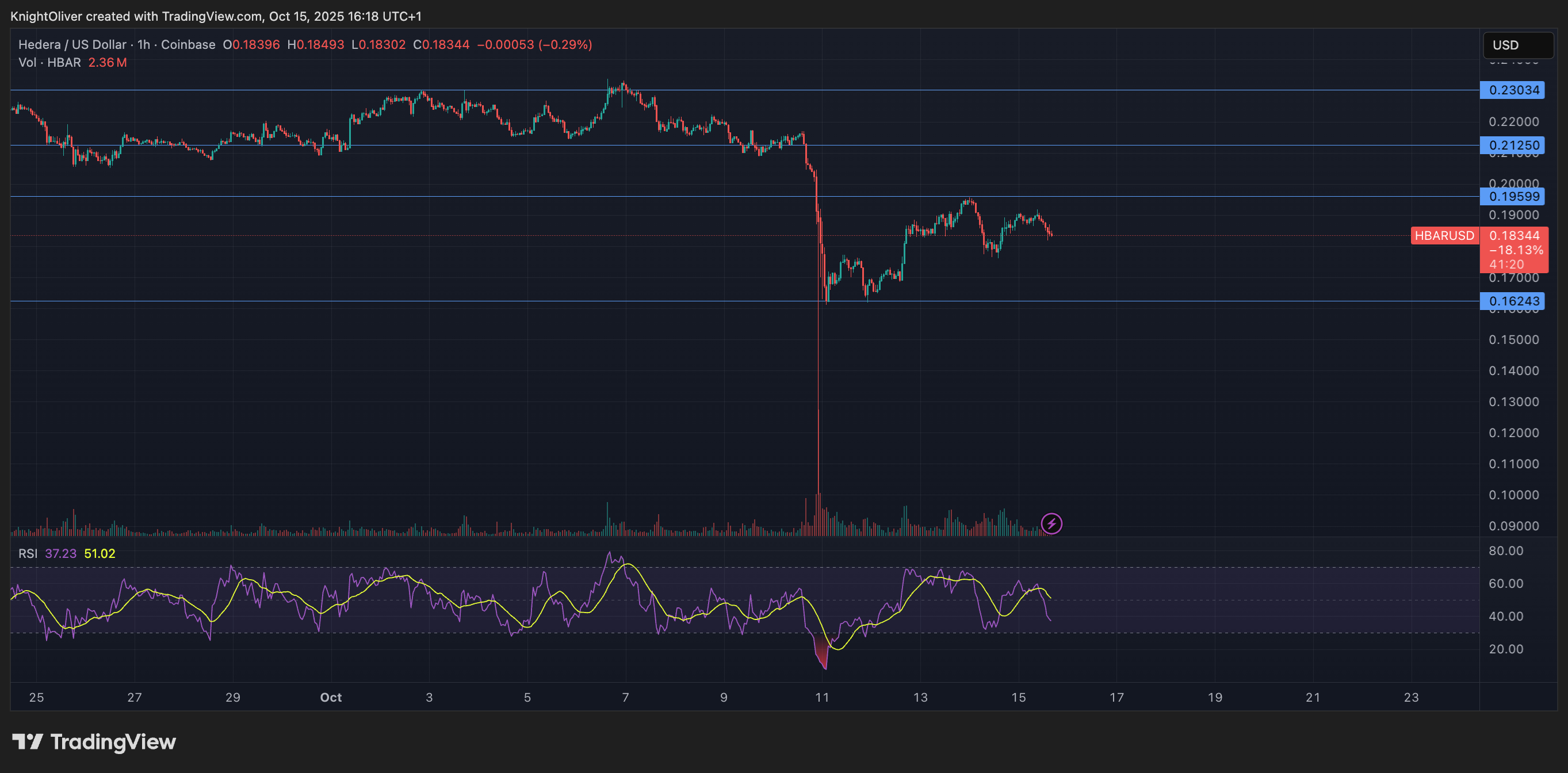Viewport: 1568px width, 773px height.
Task: Click the KnightOliver TradingView.com header text
Action: tap(216, 17)
